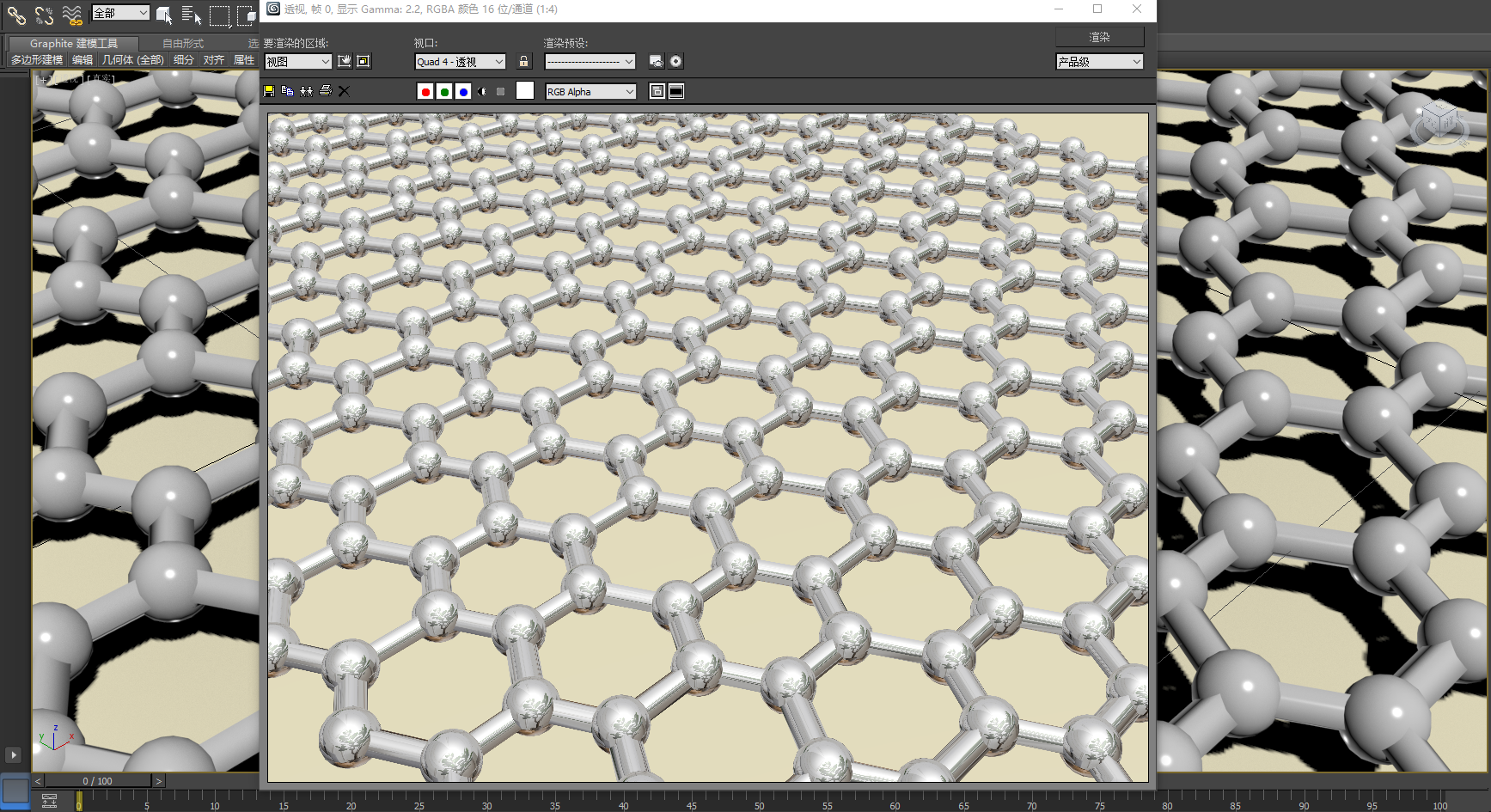Open the 编辑 ribbon panel
Screen dimensions: 1491x812
click(x=82, y=60)
